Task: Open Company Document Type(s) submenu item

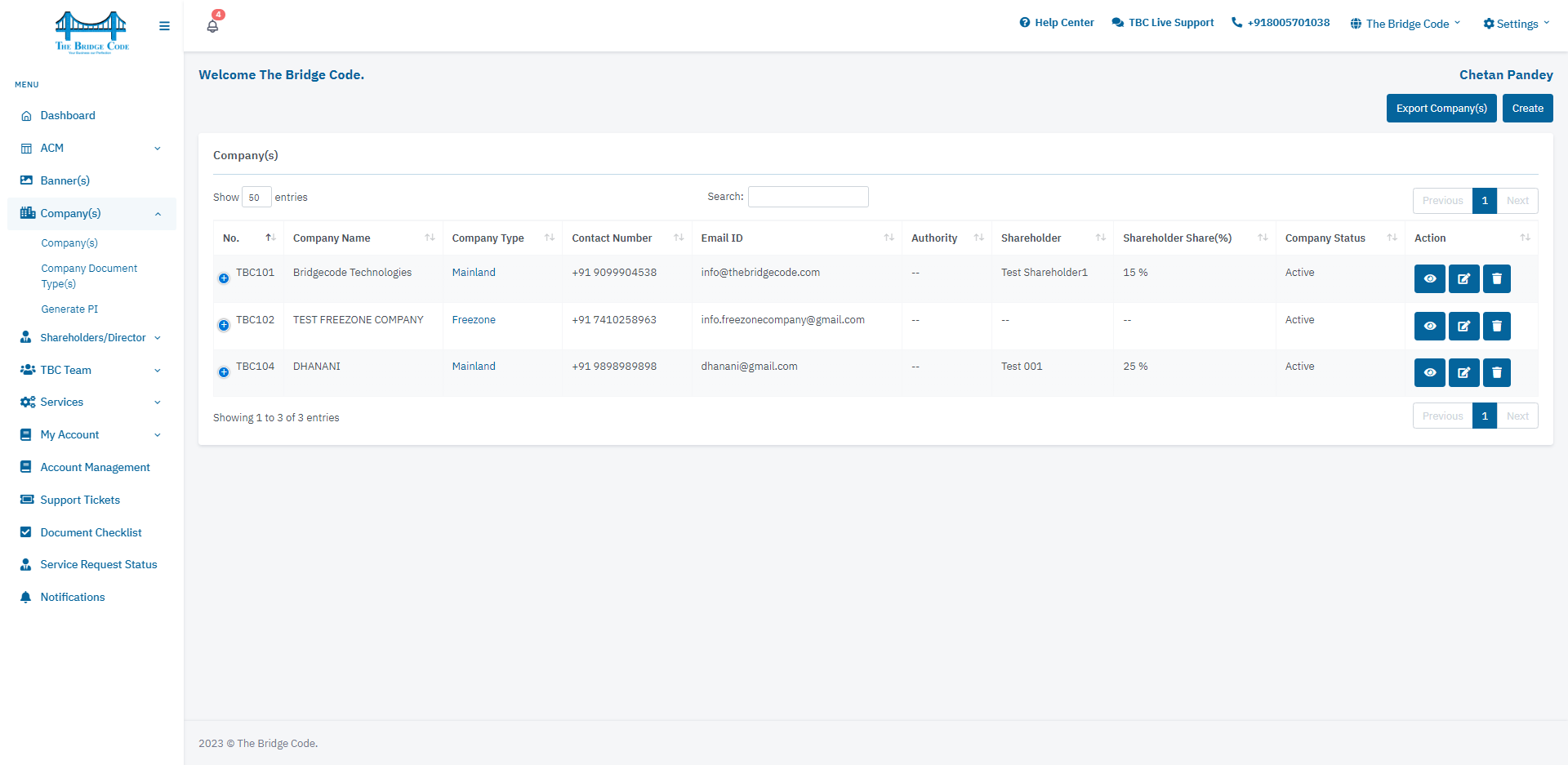Action: point(89,276)
